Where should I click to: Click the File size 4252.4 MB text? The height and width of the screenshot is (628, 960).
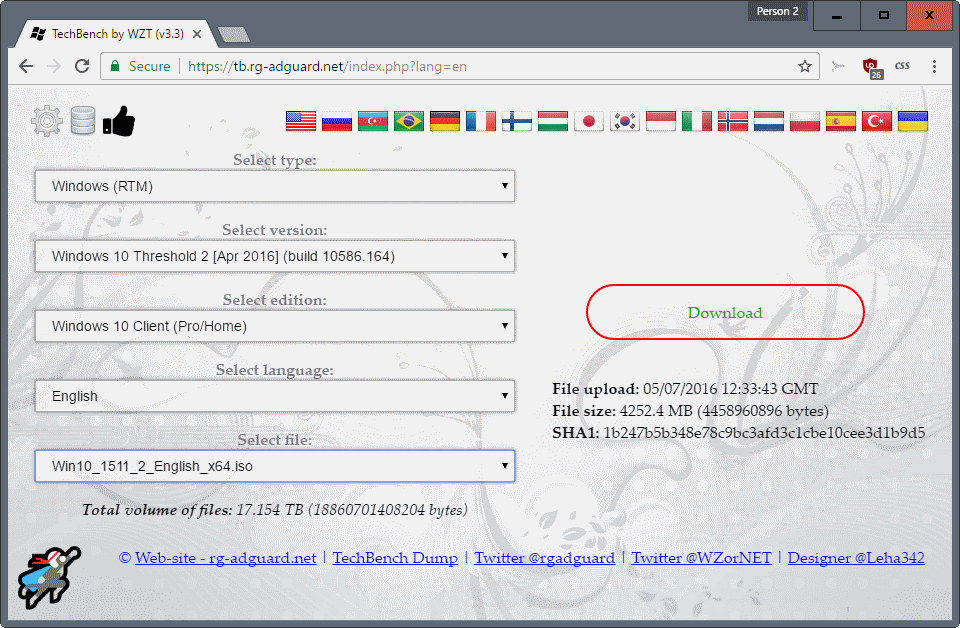point(691,411)
